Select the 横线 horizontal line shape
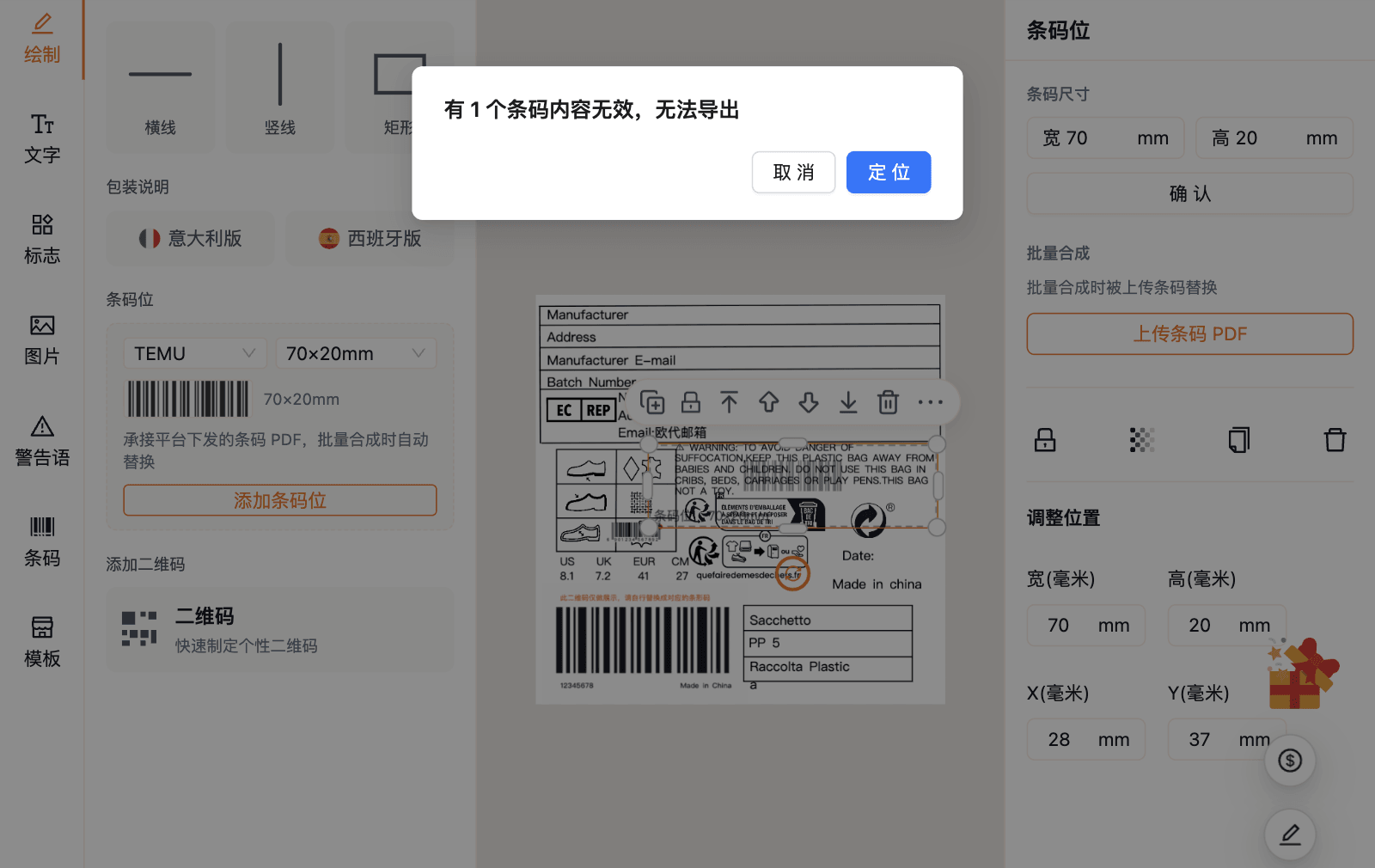Image resolution: width=1375 pixels, height=868 pixels. tap(161, 88)
